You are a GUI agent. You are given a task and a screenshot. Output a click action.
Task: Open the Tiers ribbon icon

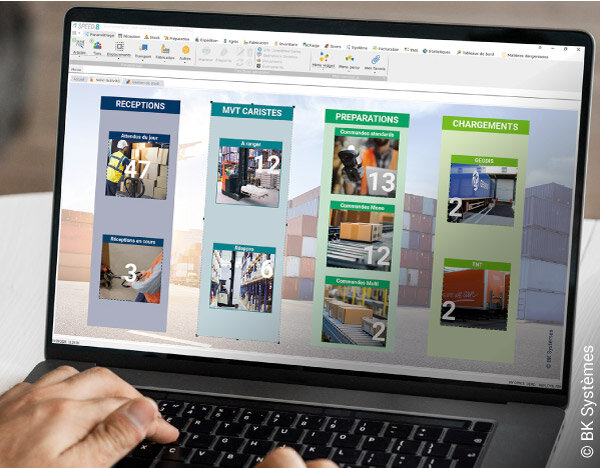click(x=98, y=48)
